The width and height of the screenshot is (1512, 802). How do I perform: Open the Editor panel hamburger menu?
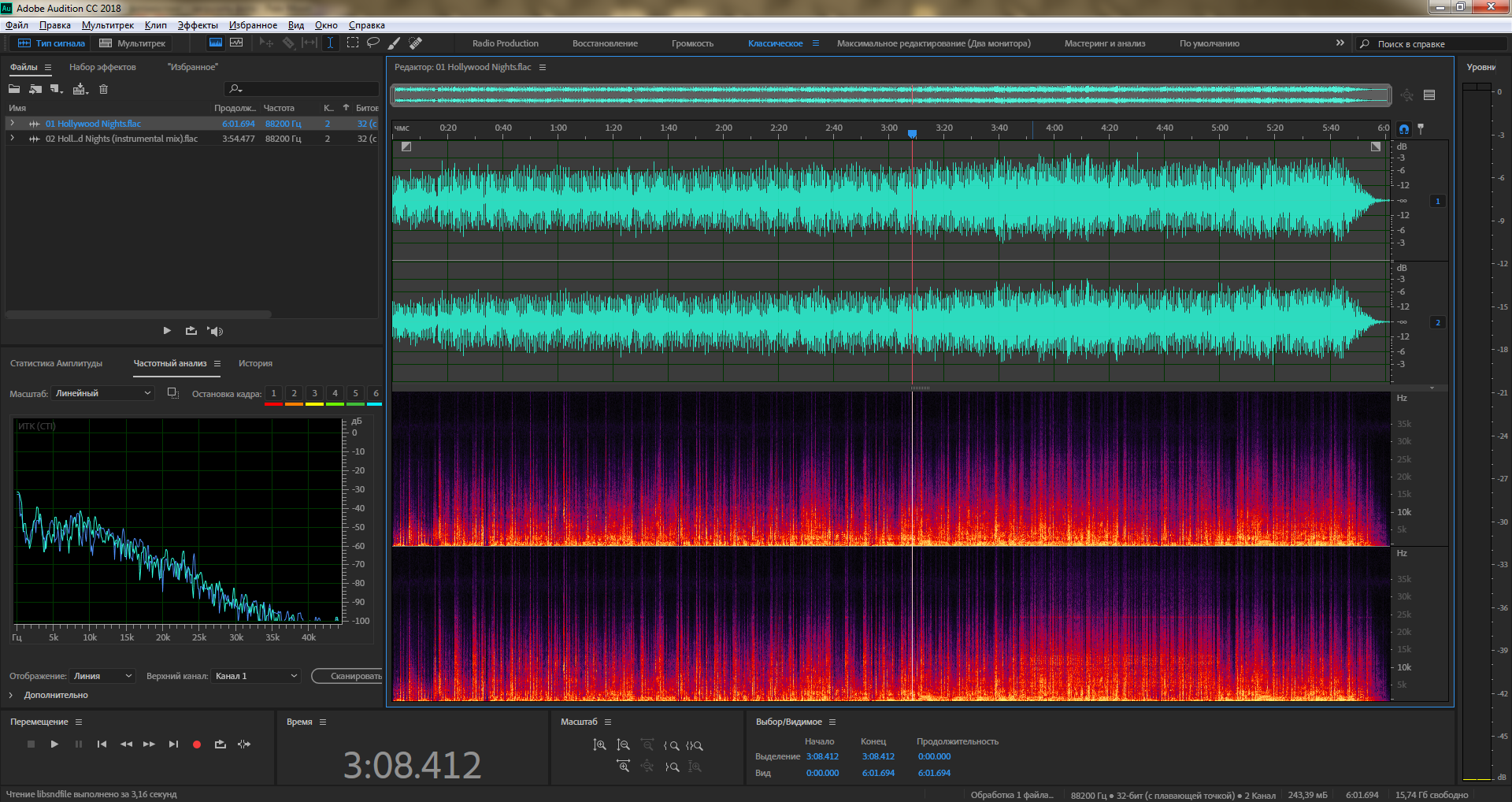[x=543, y=68]
